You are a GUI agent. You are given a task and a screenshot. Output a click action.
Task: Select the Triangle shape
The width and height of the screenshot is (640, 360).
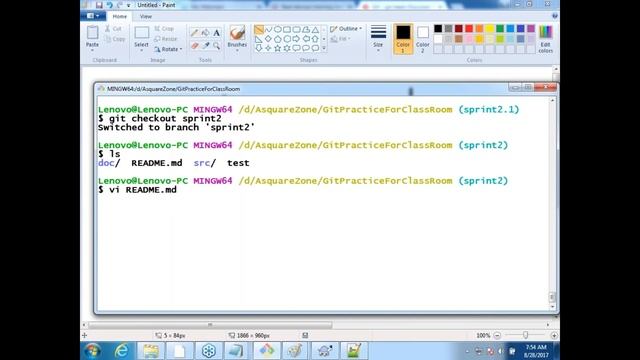click(315, 30)
